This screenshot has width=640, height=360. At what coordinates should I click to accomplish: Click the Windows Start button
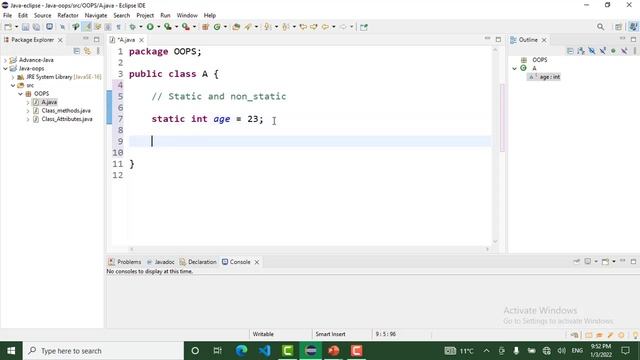pyautogui.click(x=11, y=351)
